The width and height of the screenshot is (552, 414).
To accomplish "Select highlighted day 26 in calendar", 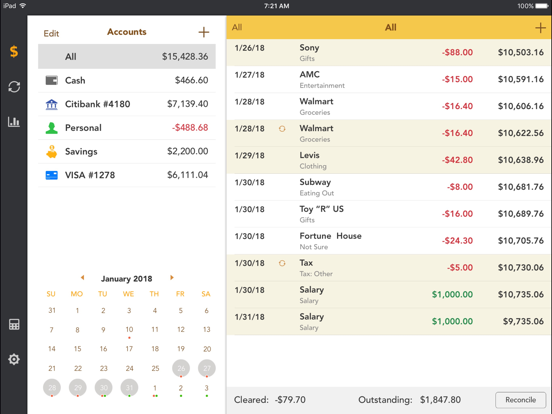I will (181, 368).
